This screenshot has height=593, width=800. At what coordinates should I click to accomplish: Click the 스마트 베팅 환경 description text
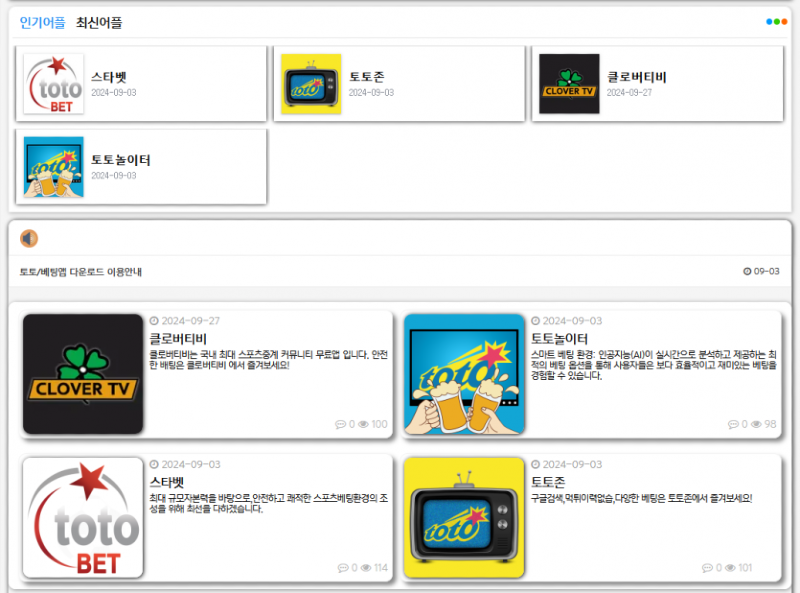(x=654, y=365)
